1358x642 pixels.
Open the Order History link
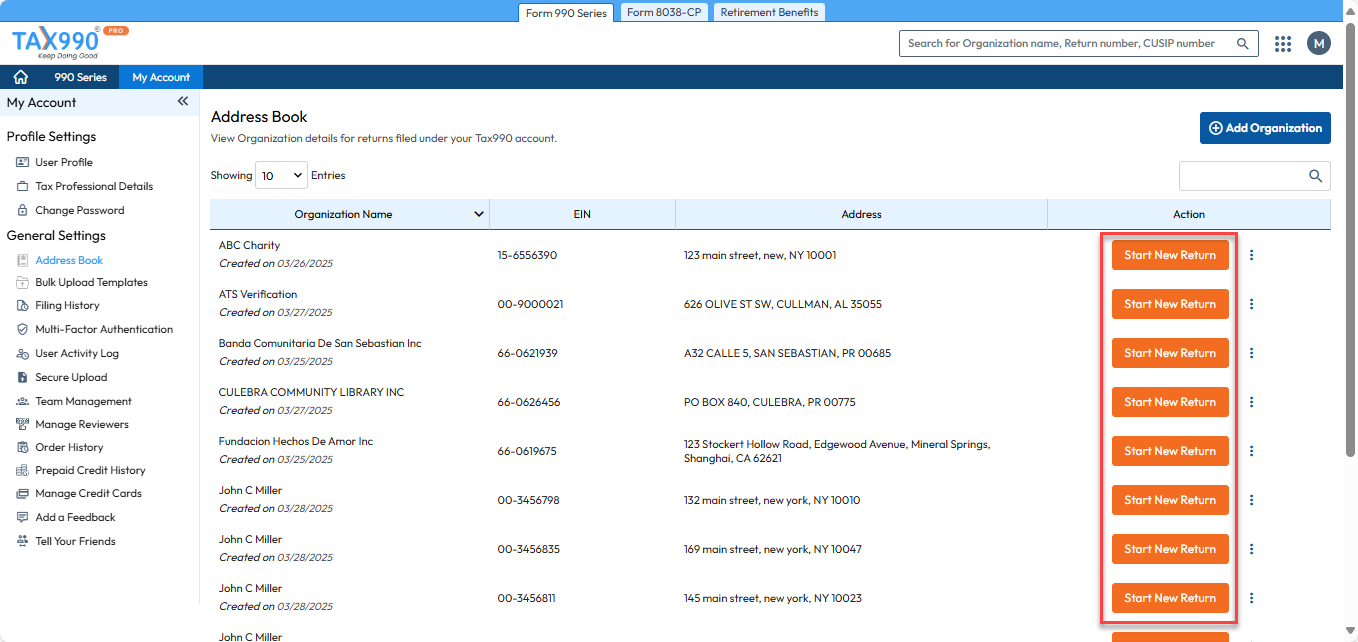point(69,447)
